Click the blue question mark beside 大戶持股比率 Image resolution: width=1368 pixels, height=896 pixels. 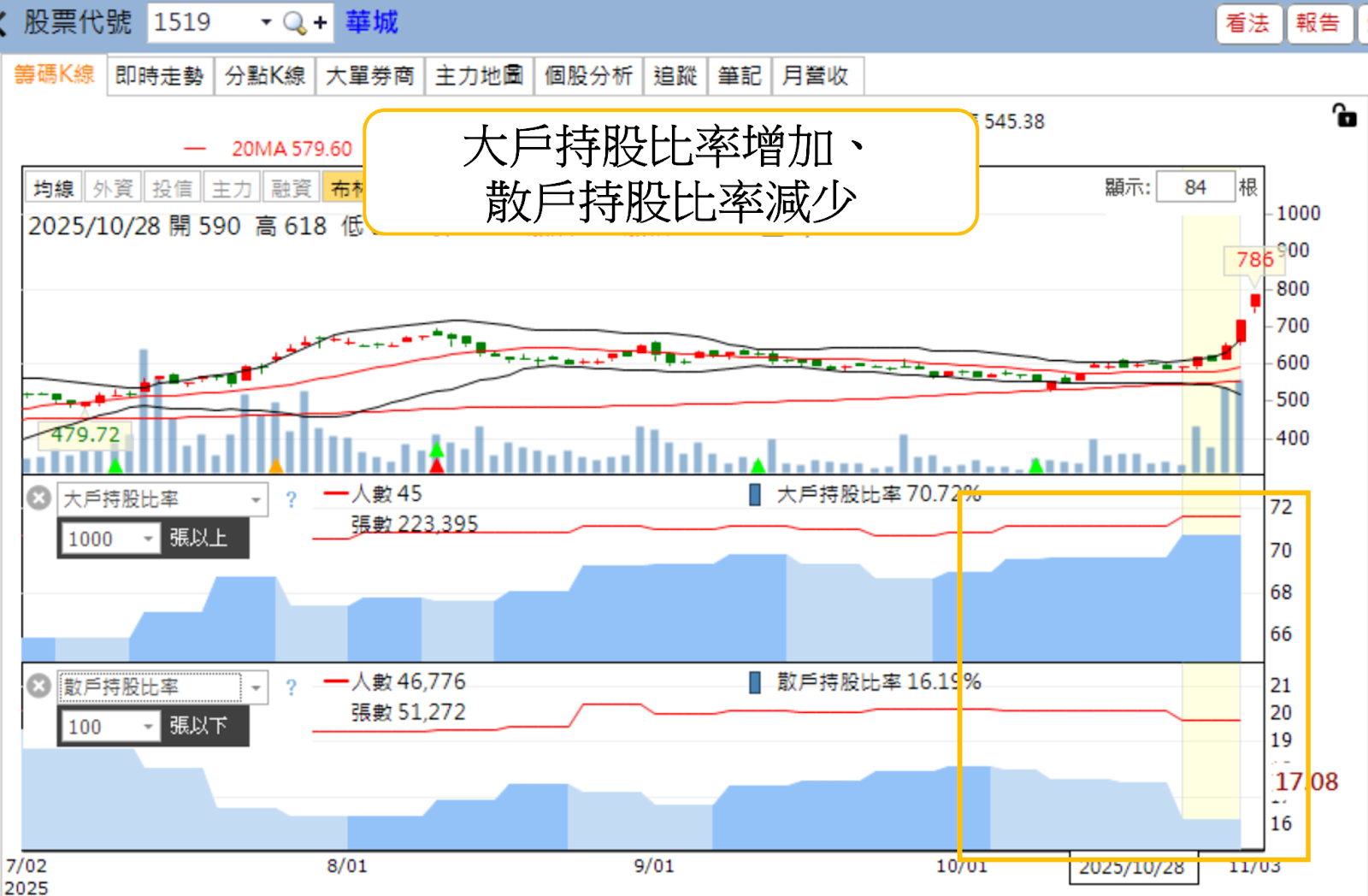pyautogui.click(x=291, y=499)
